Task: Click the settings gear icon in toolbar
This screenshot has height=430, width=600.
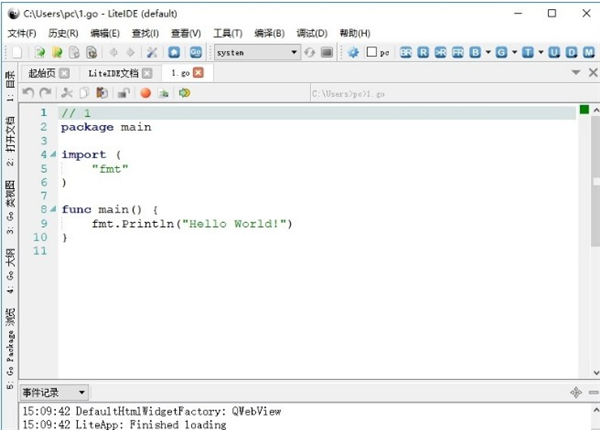Action: coord(353,52)
